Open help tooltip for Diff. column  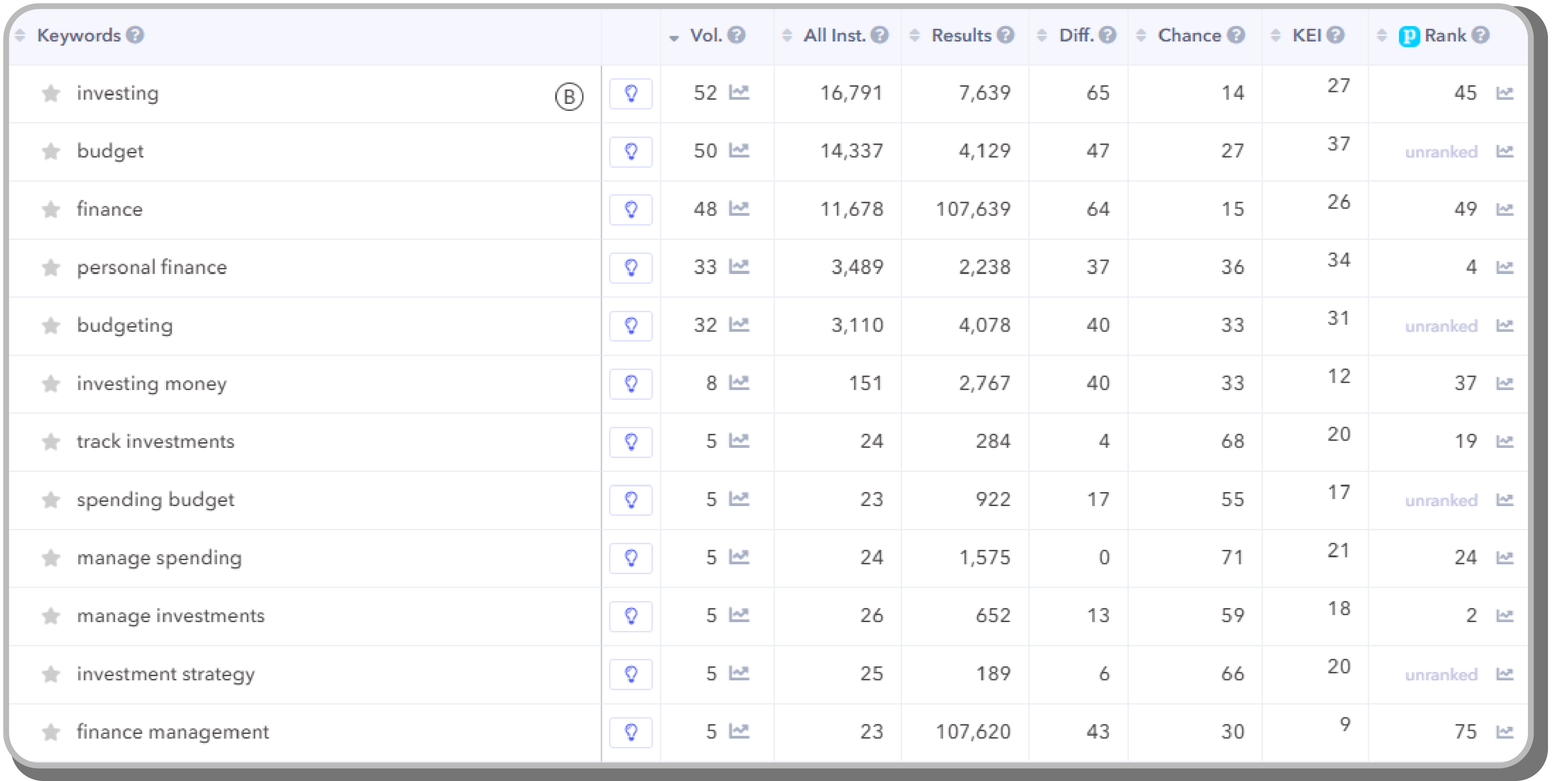[x=1108, y=35]
